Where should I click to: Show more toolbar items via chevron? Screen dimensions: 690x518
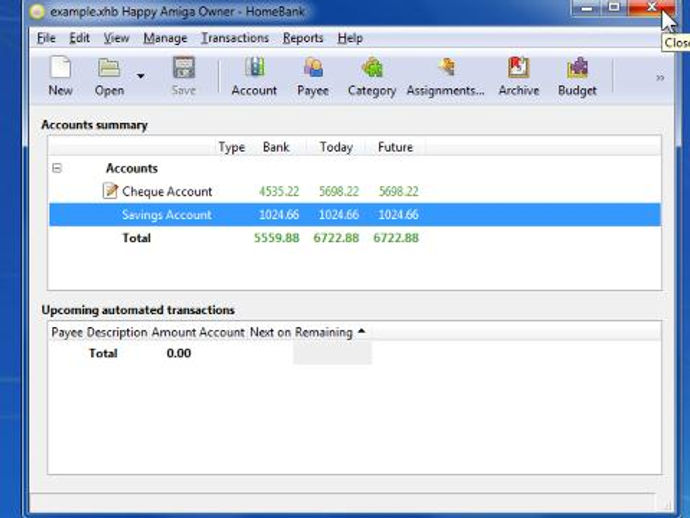click(x=660, y=78)
